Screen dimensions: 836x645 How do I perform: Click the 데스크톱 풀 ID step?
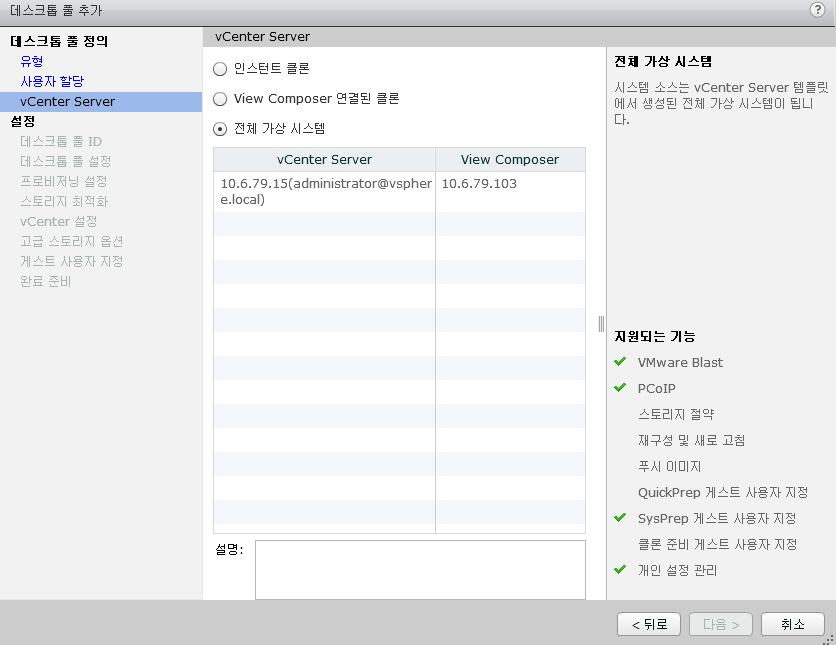pyautogui.click(x=61, y=142)
